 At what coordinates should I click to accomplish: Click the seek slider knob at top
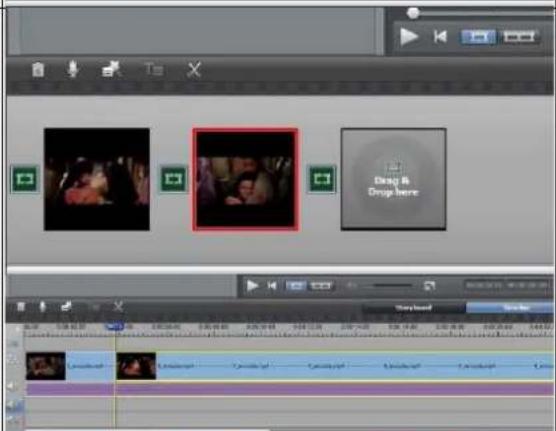coord(413,13)
